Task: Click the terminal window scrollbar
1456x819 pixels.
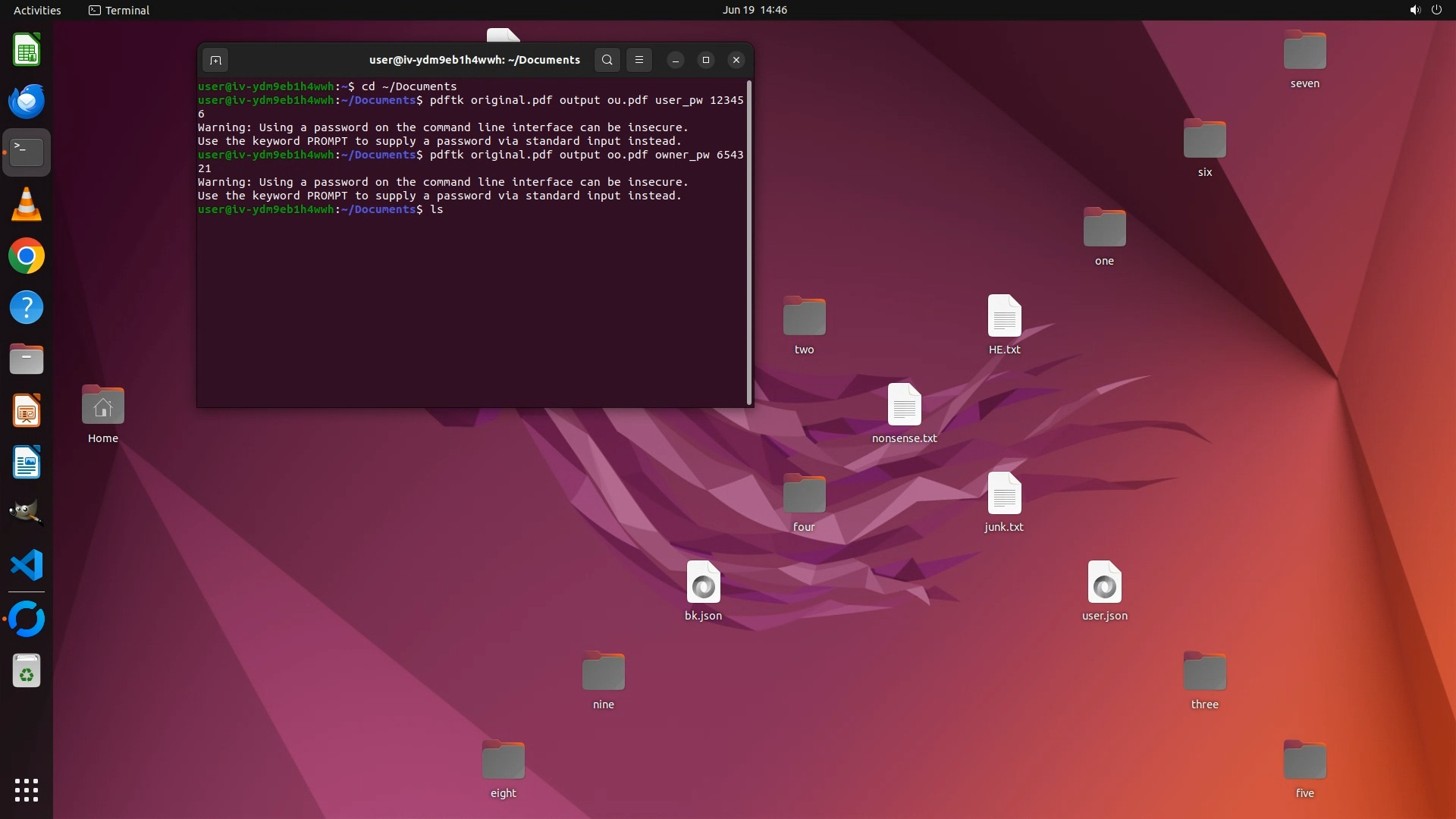Action: coord(749,243)
